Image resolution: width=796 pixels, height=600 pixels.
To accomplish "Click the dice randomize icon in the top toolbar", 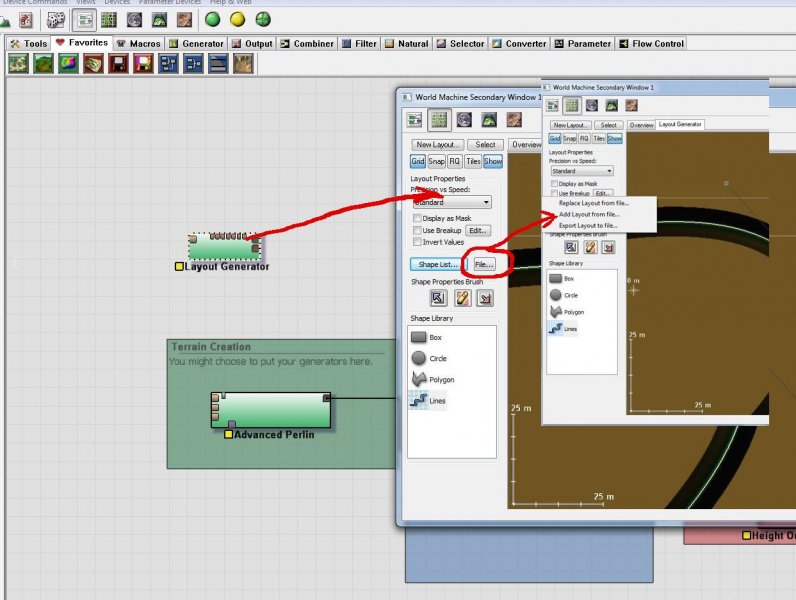I will tap(55, 20).
